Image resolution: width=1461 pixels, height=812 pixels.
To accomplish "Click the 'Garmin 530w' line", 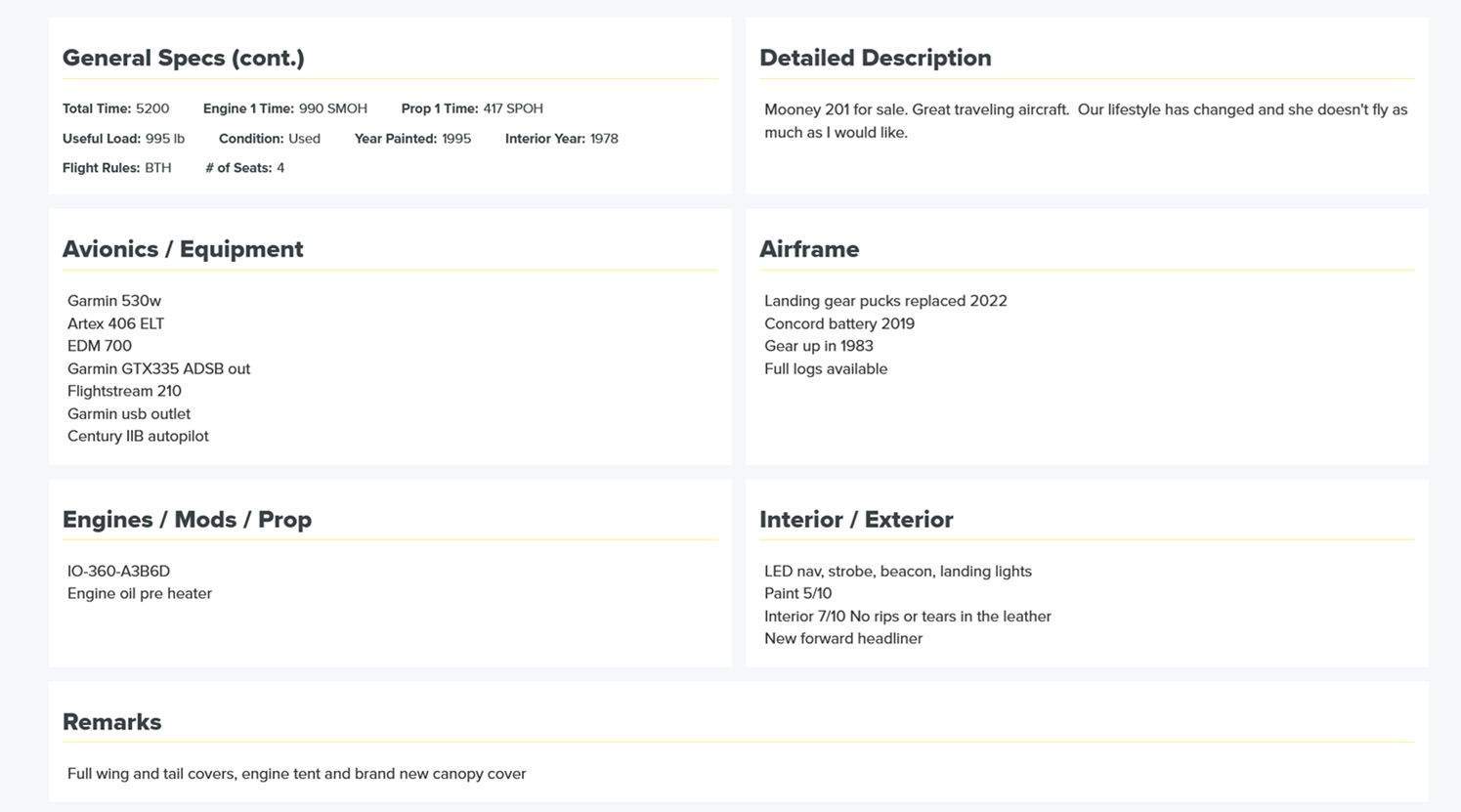I will pos(114,301).
